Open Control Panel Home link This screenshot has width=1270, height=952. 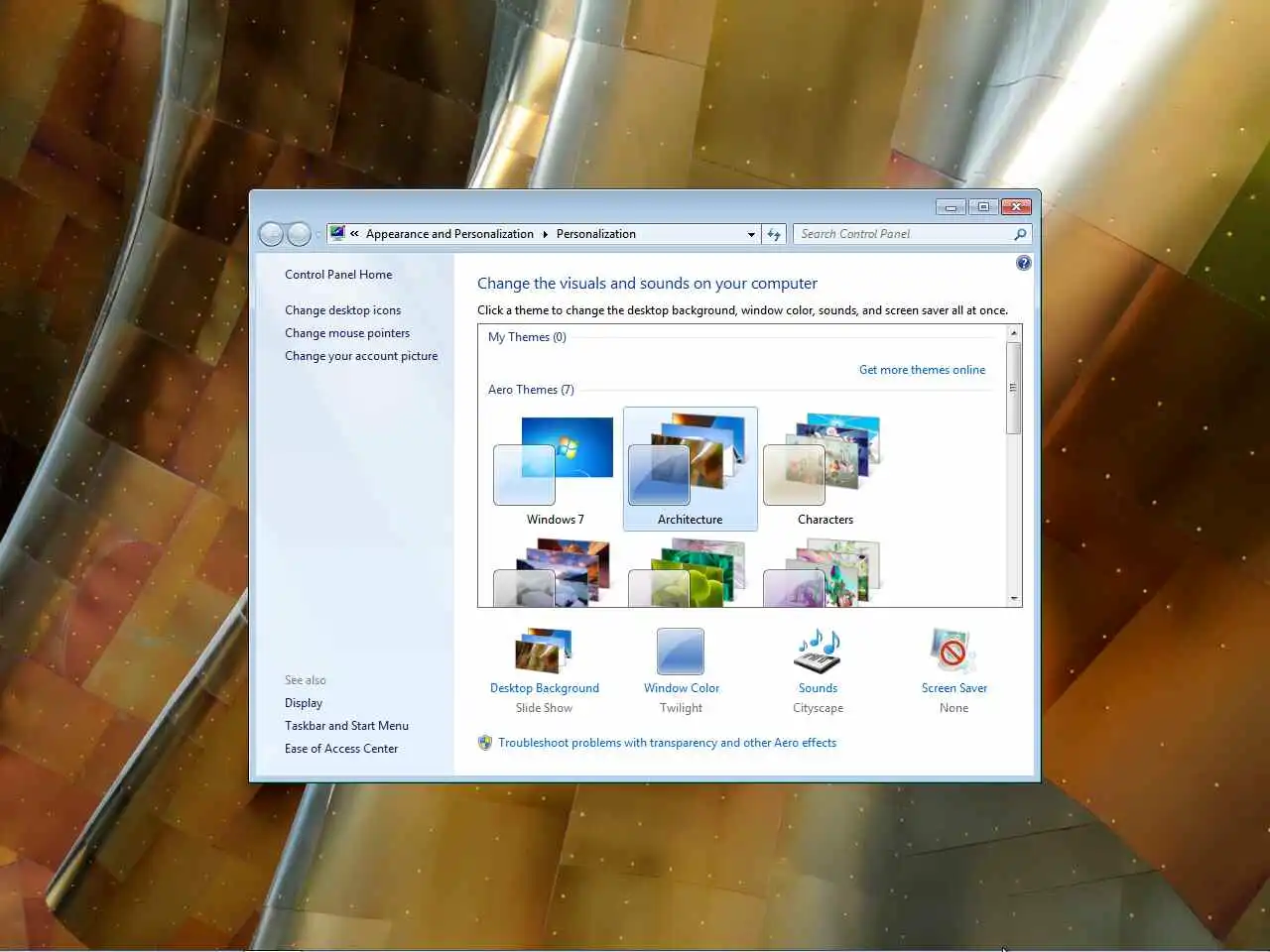point(338,275)
